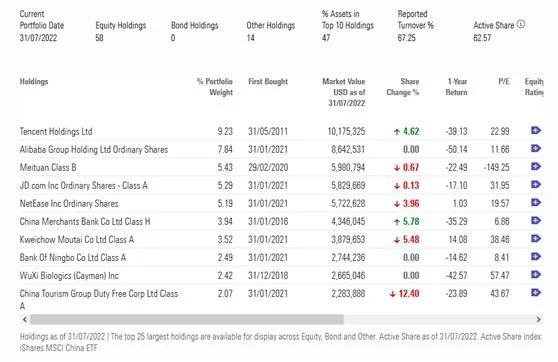558x362 pixels.
Task: Open equity rating icon for Tencent Holdings
Action: tap(536, 130)
